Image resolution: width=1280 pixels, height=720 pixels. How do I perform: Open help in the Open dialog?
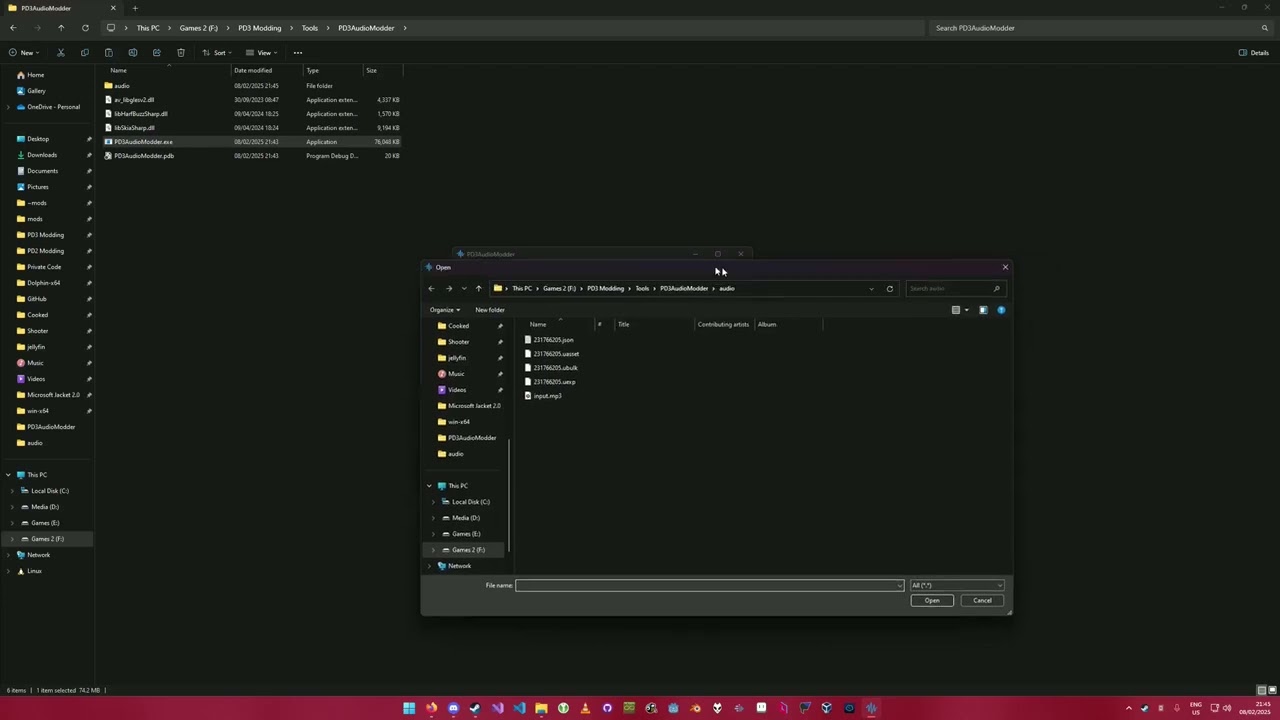[x=1001, y=310]
